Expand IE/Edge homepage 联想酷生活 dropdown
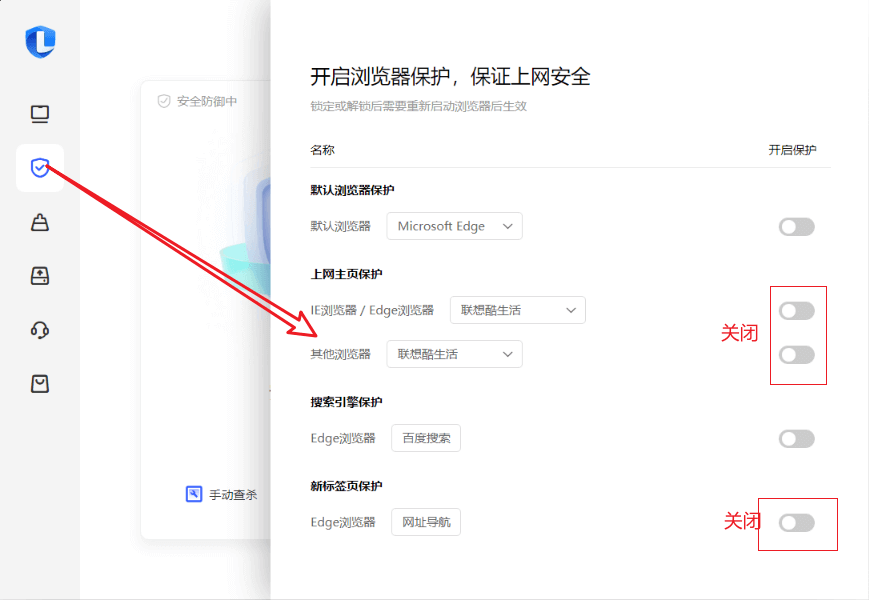Viewport: 869px width, 600px height. (517, 310)
